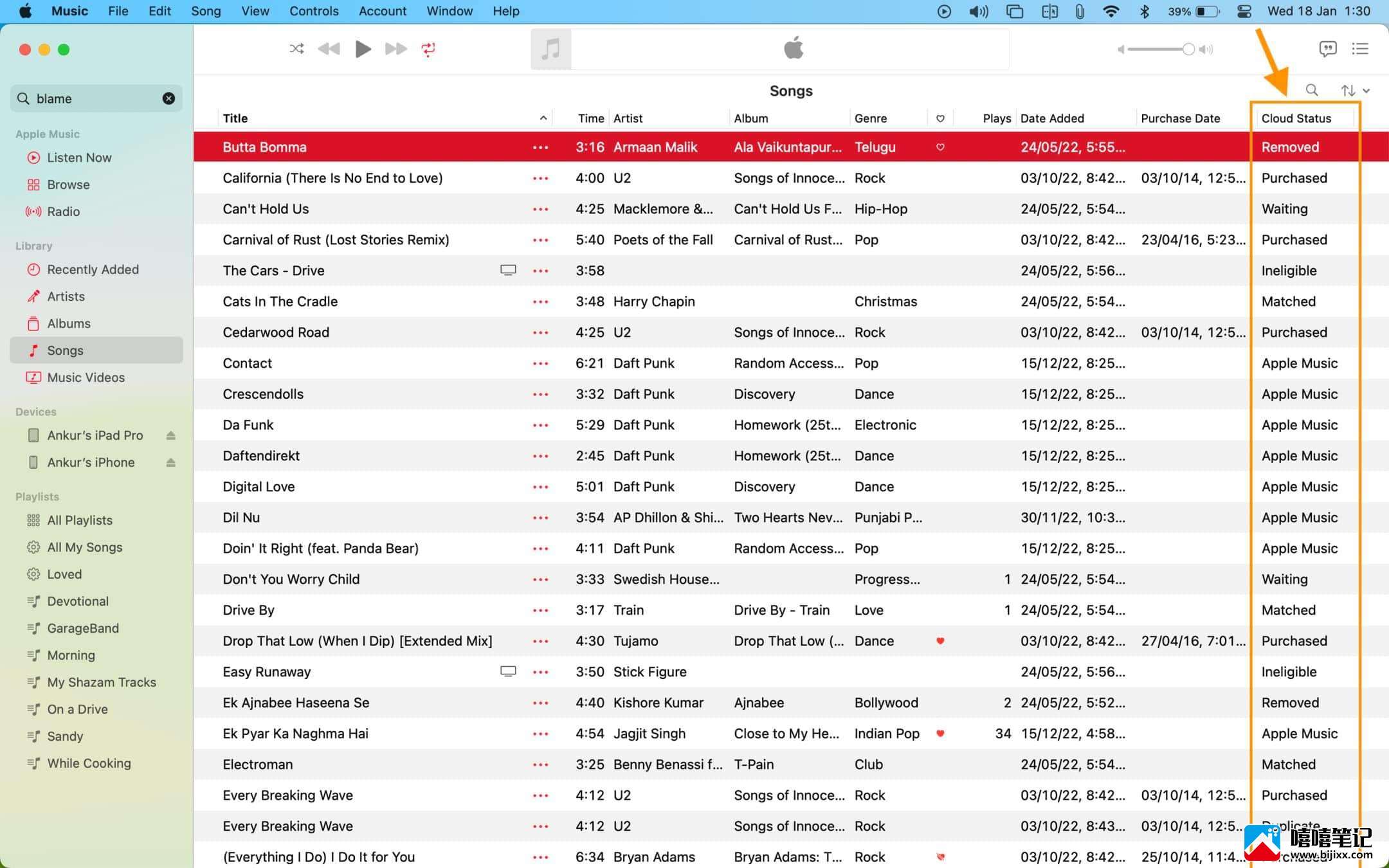This screenshot has width=1389, height=868.
Task: Open the lyrics panel icon
Action: click(x=1327, y=49)
